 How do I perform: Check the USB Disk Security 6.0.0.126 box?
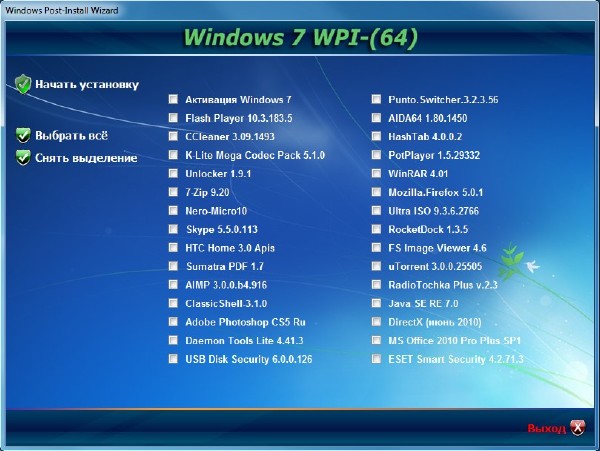174,360
